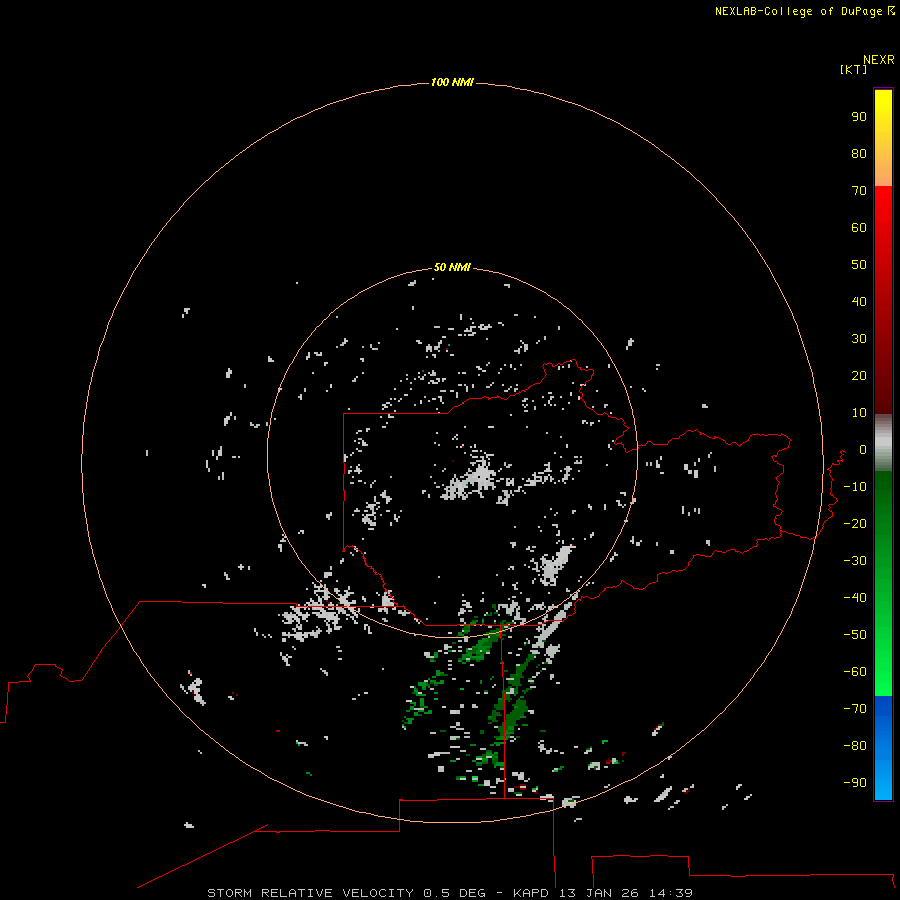This screenshot has width=900, height=900.
Task: Click the -20 value on the velocity scale
Action: 855,523
